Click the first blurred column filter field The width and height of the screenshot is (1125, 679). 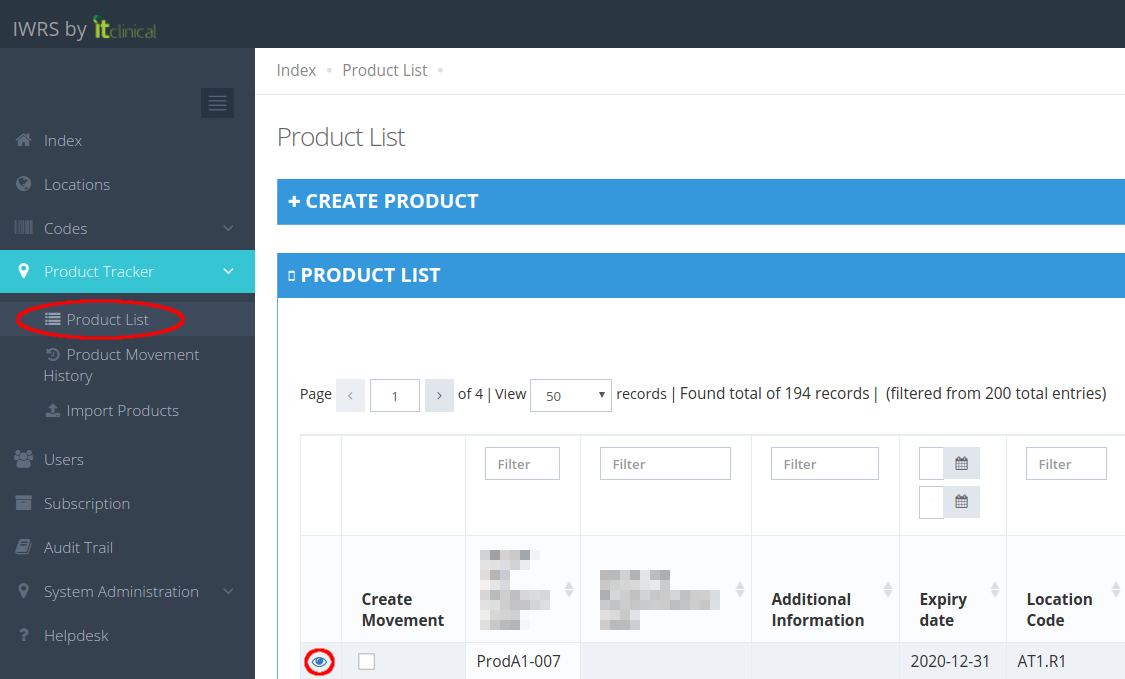522,464
